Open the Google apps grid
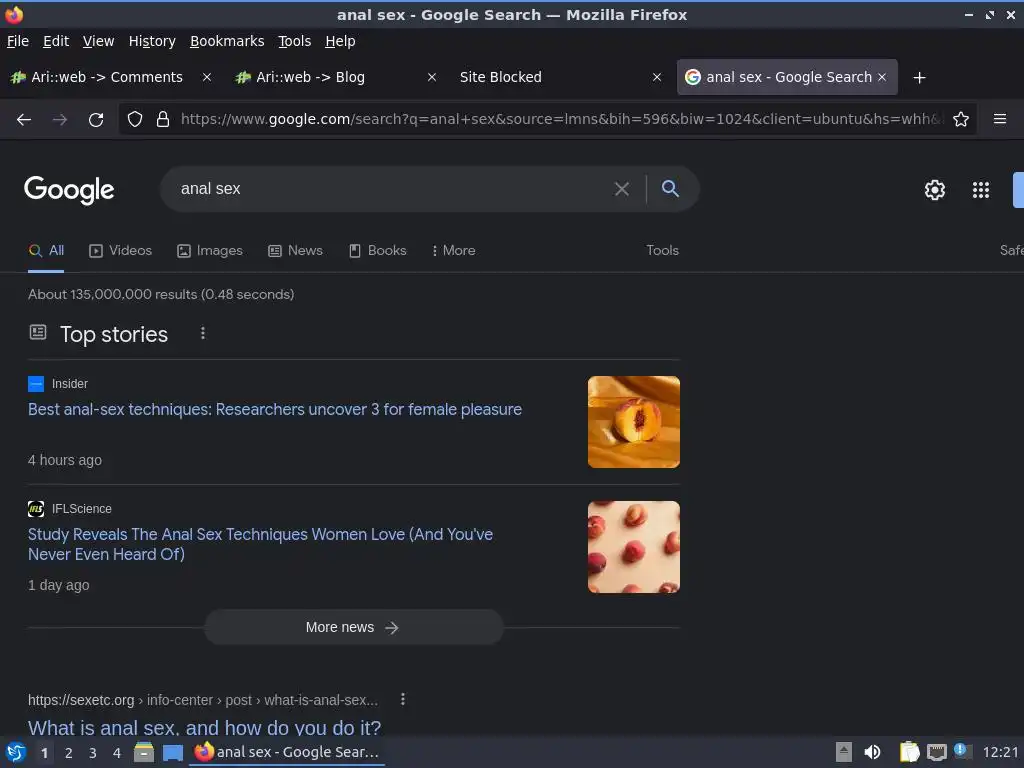 [x=981, y=190]
